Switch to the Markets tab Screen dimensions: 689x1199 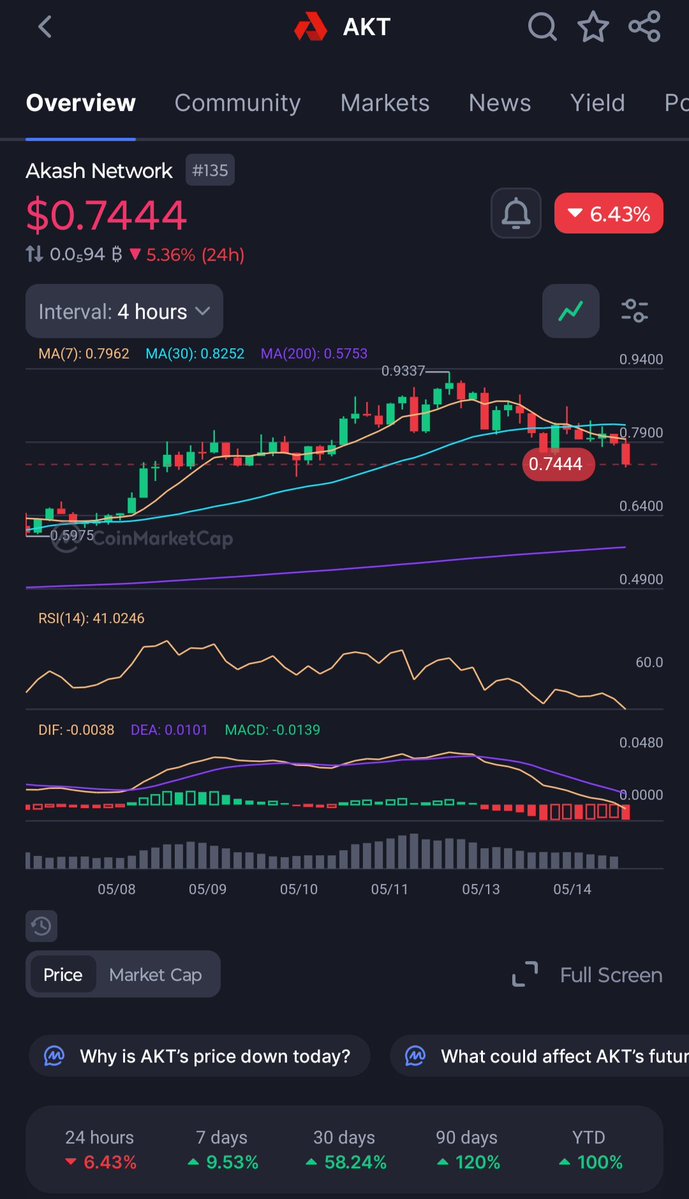coord(385,102)
